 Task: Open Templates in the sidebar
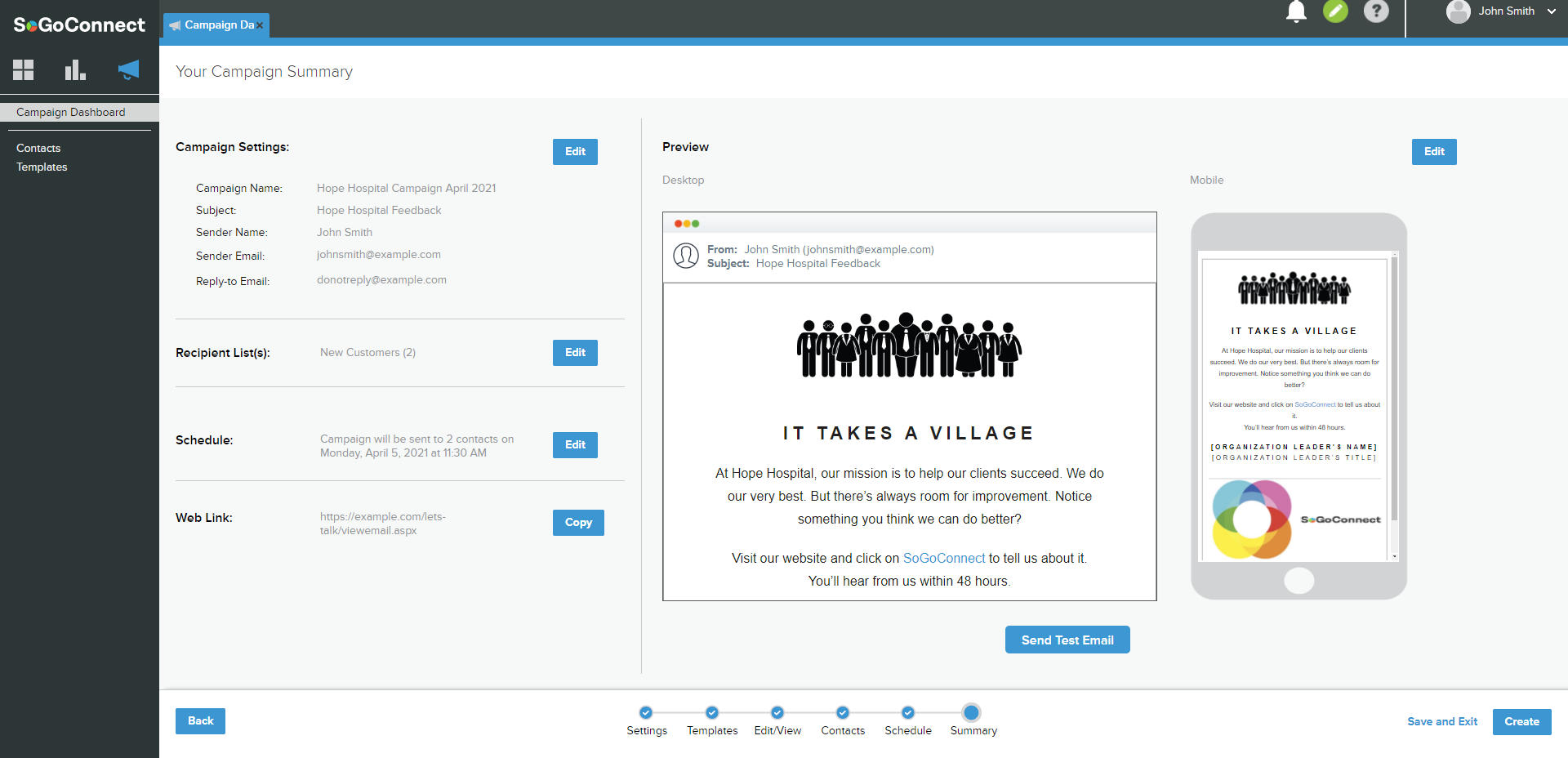[x=42, y=167]
